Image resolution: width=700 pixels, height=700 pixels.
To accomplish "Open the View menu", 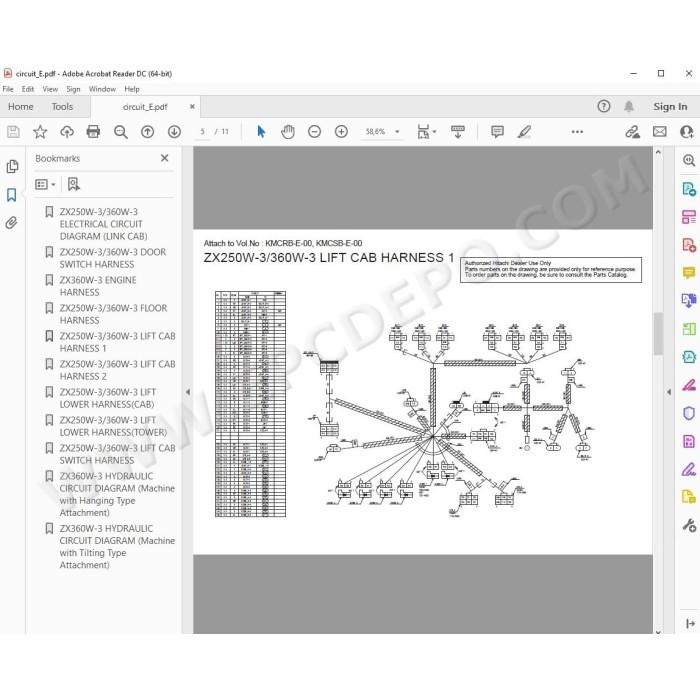I will pos(50,89).
